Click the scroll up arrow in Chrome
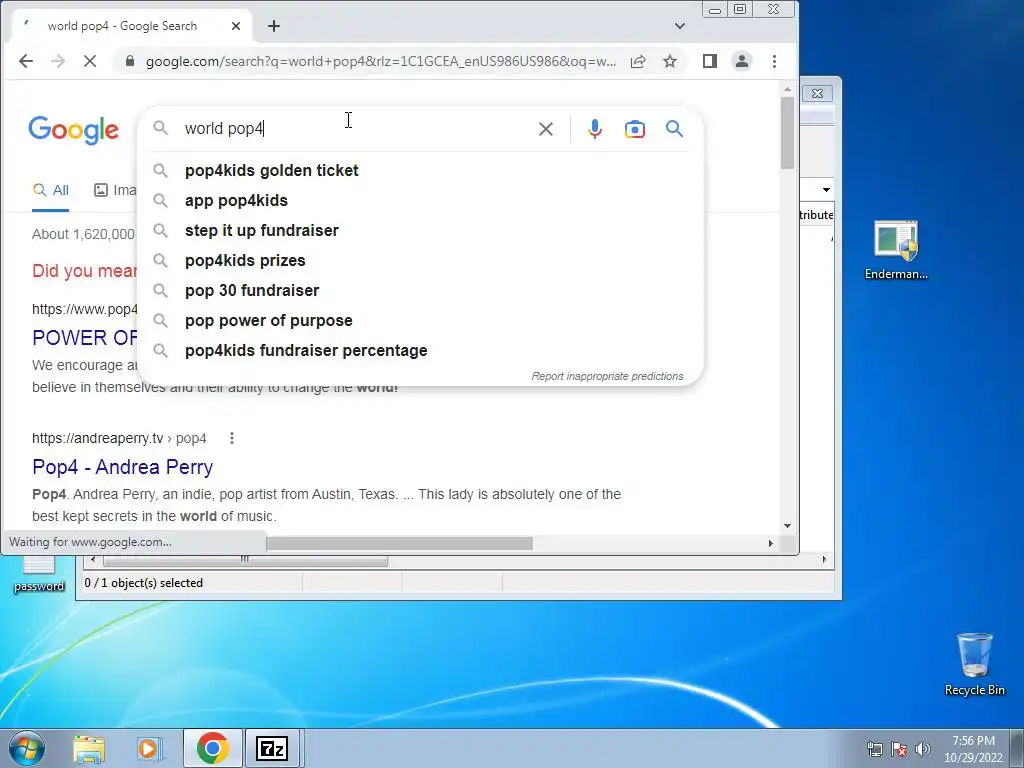Screen dimensions: 1024x768 (787, 89)
